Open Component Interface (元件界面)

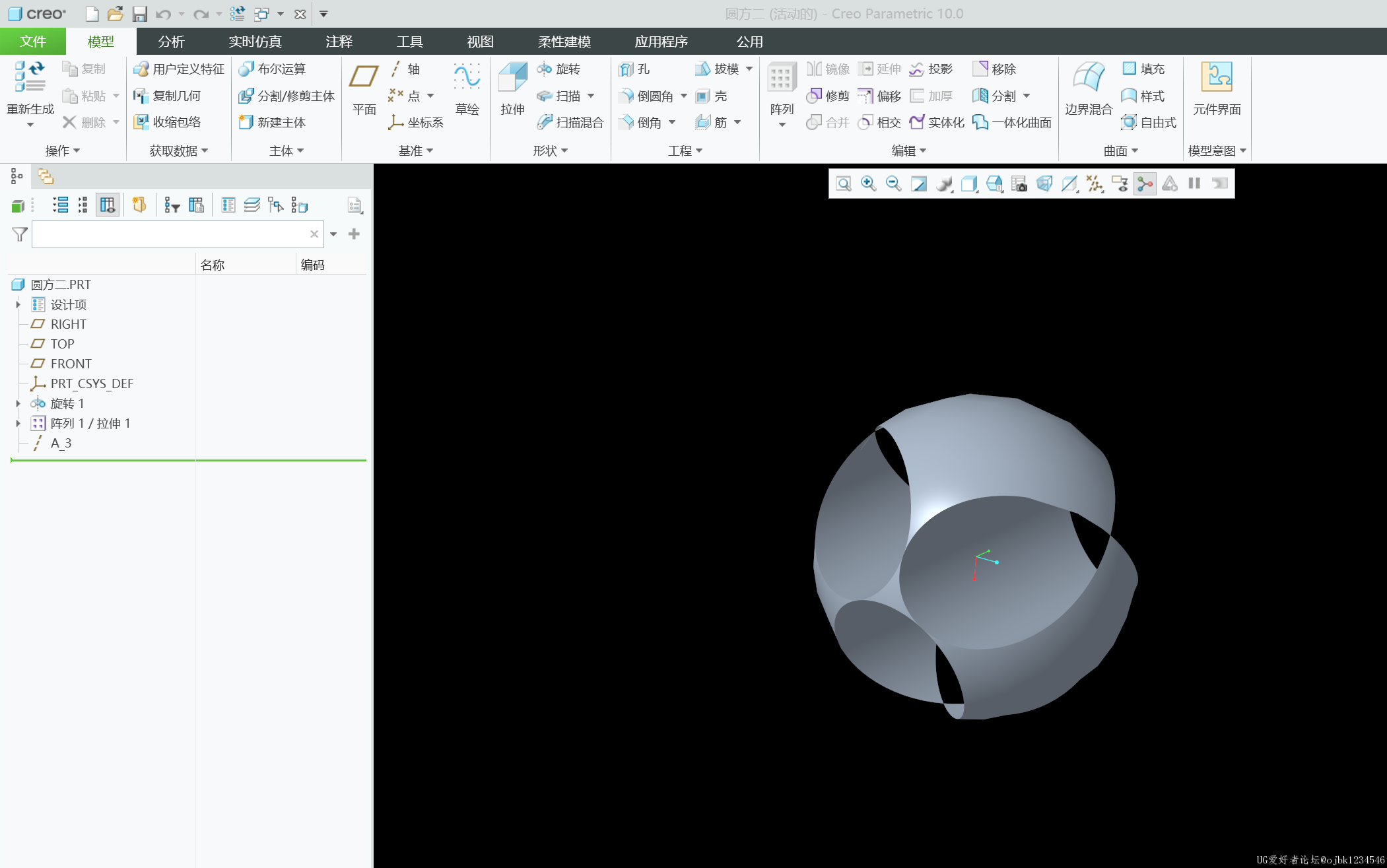pyautogui.click(x=1217, y=89)
